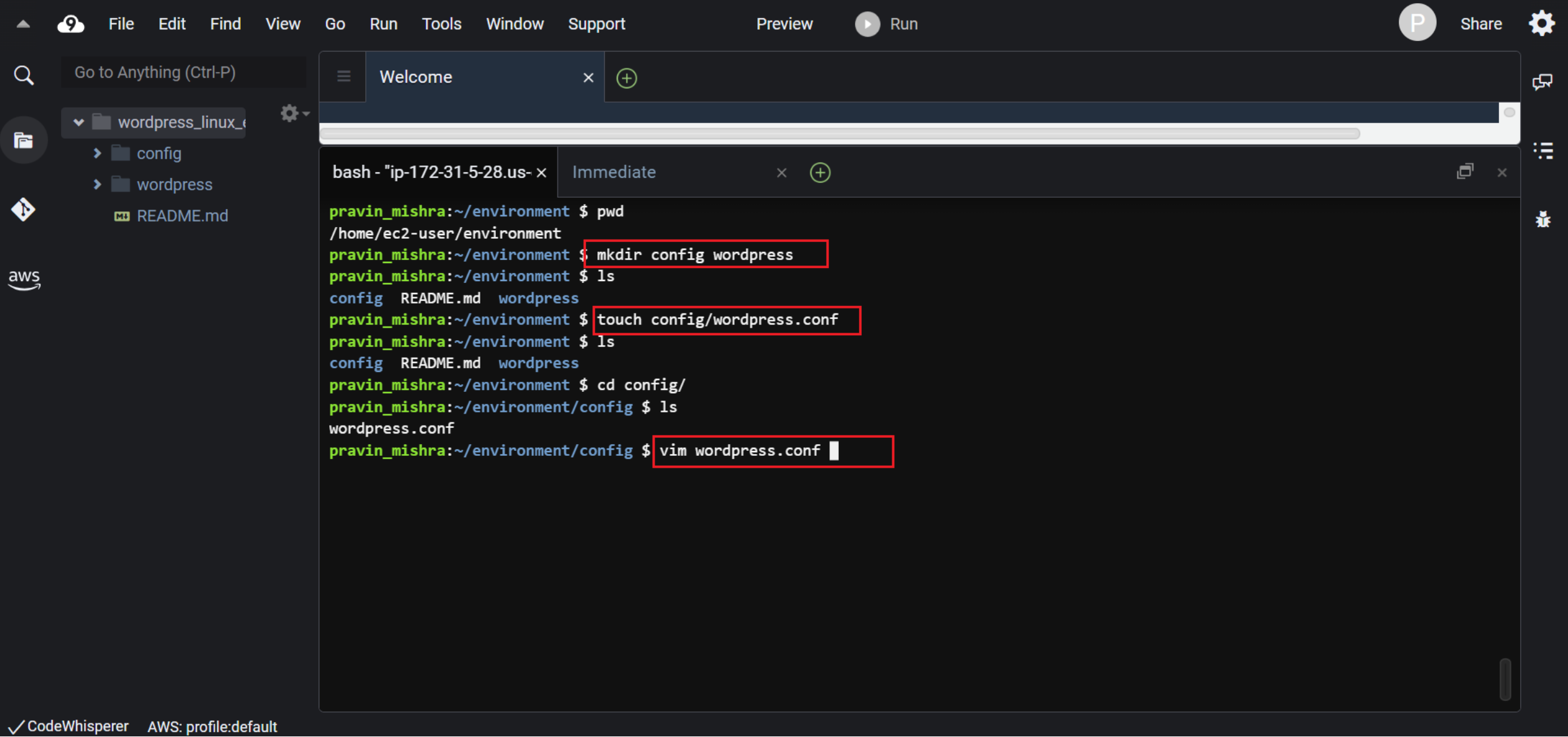This screenshot has width=1568, height=737.
Task: Click the search magnifier icon in sidebar
Action: click(24, 75)
